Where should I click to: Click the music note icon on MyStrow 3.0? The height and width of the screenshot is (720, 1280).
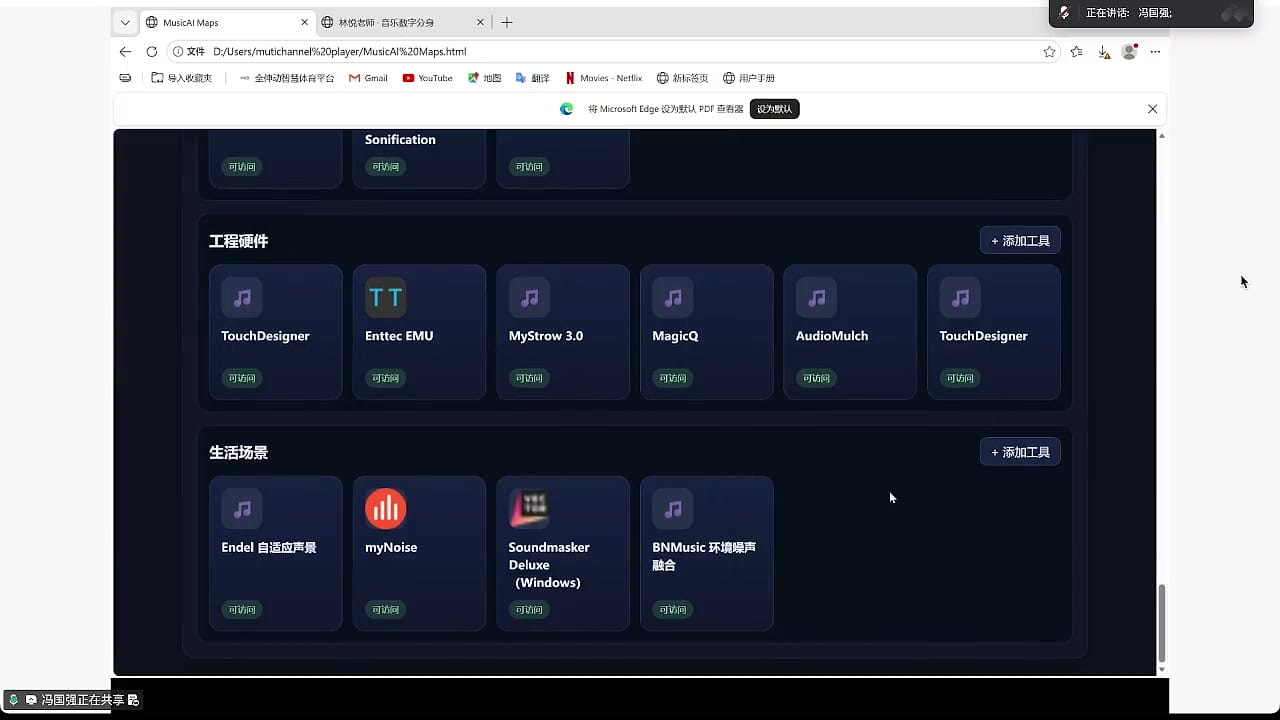529,297
